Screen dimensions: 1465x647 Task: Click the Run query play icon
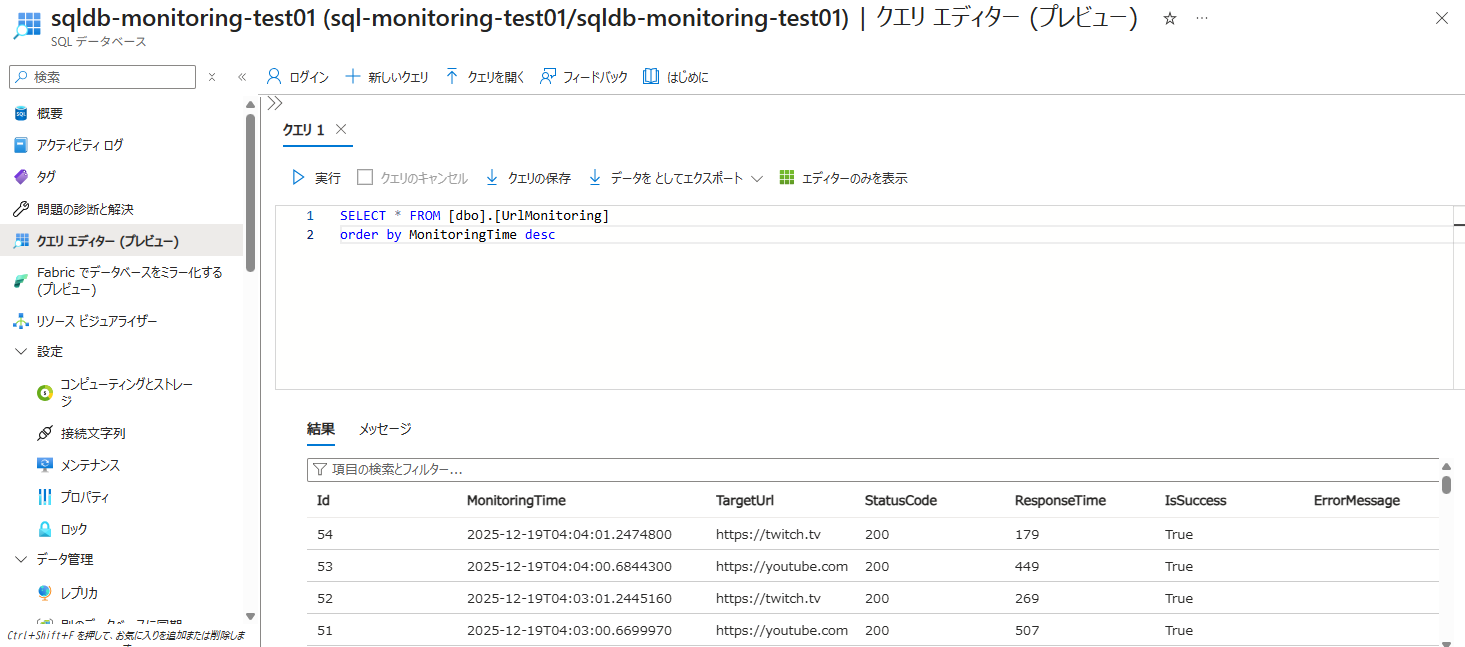click(x=298, y=178)
